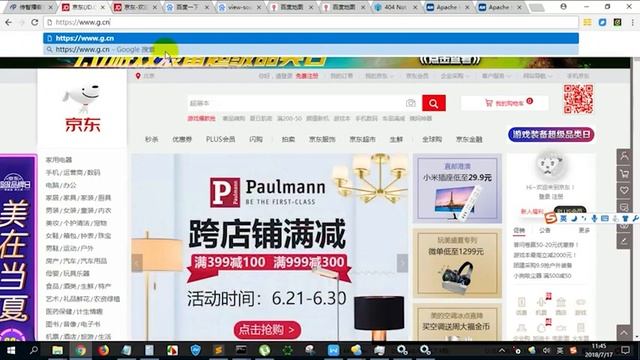Open the Chrome three-dot menu
The height and width of the screenshot is (360, 640).
[x=632, y=22]
